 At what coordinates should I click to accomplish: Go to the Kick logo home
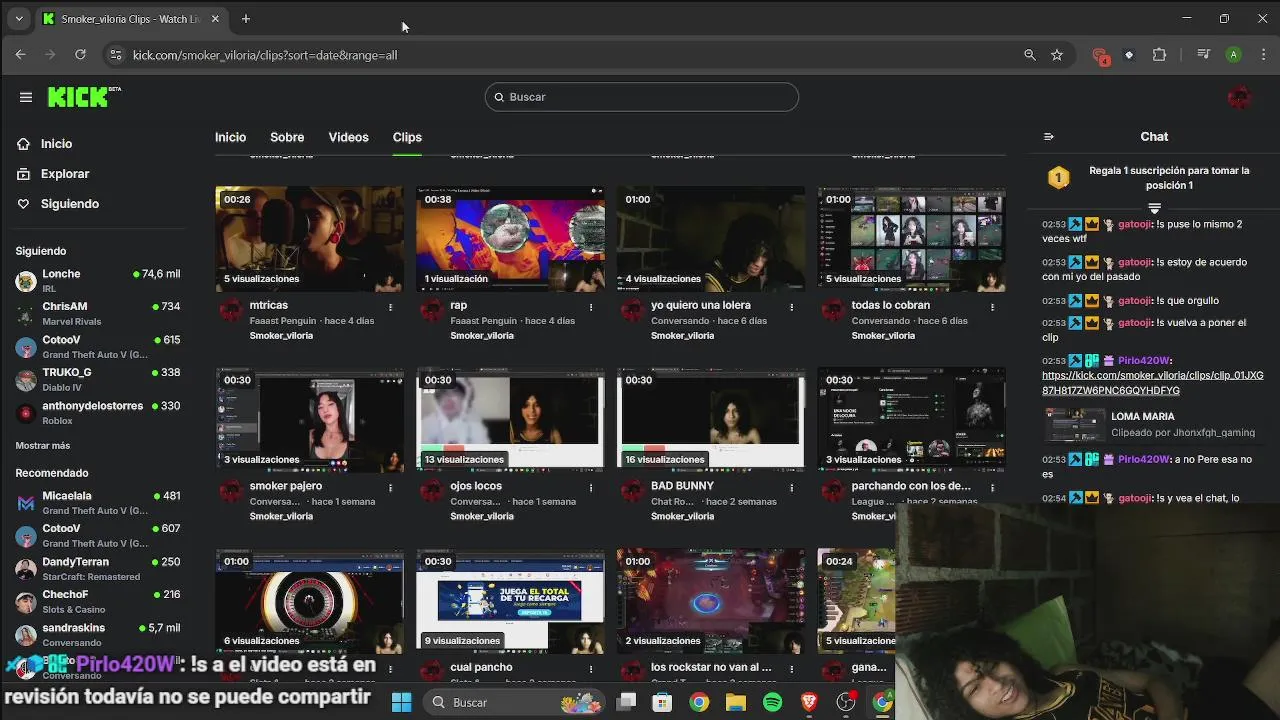pos(84,97)
